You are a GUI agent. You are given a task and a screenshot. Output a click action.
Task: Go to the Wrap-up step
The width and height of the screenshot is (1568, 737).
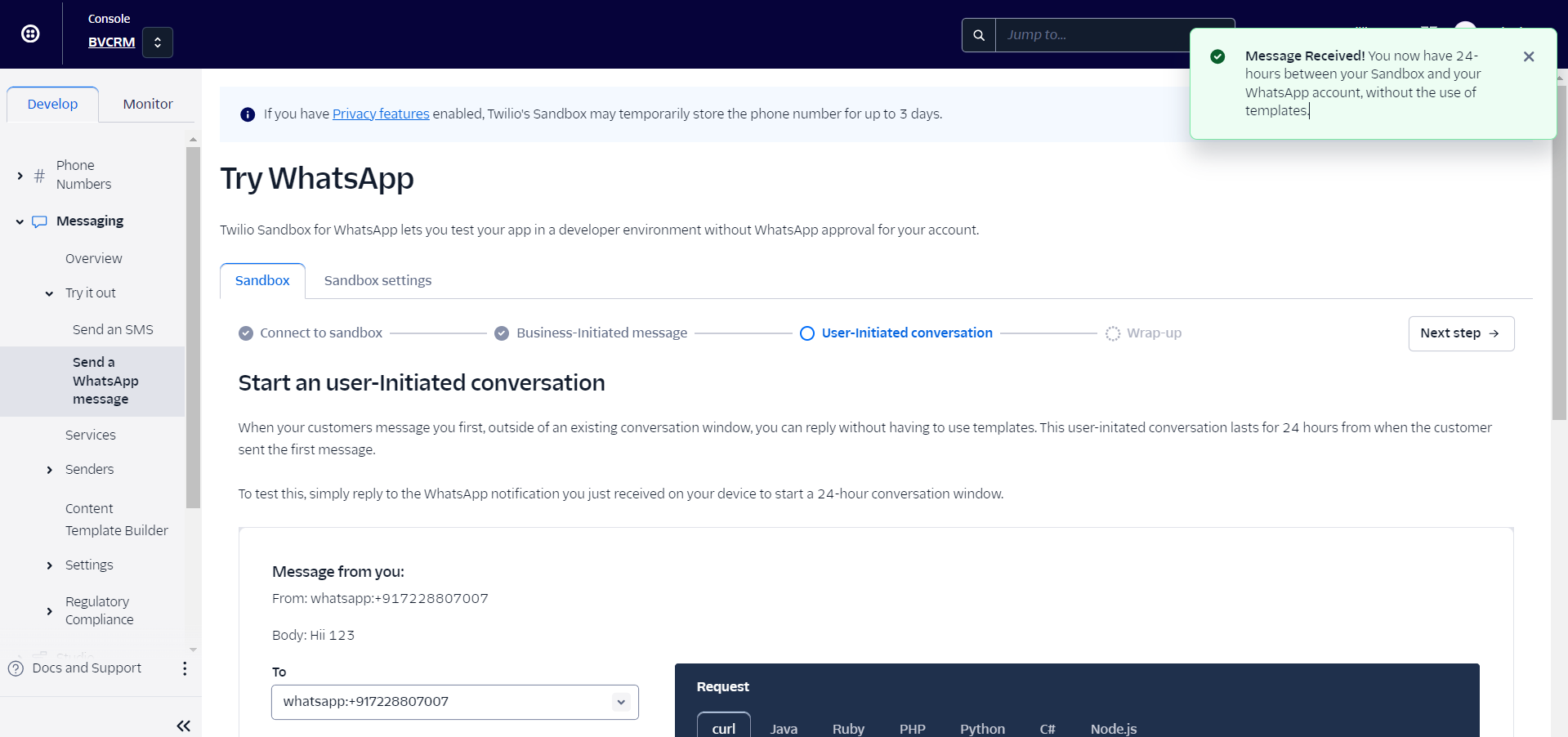pyautogui.click(x=1144, y=333)
